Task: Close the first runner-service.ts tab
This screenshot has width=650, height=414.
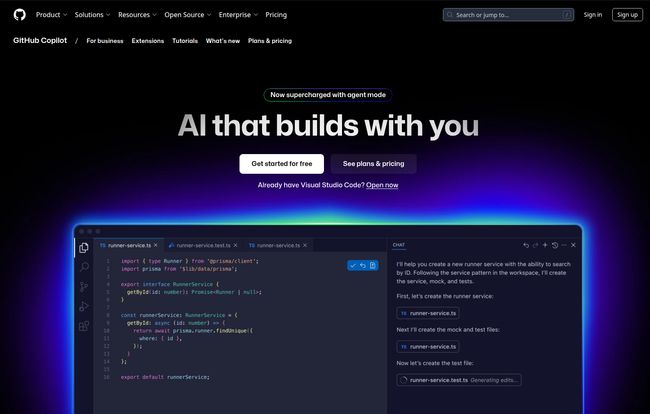Action: point(156,245)
